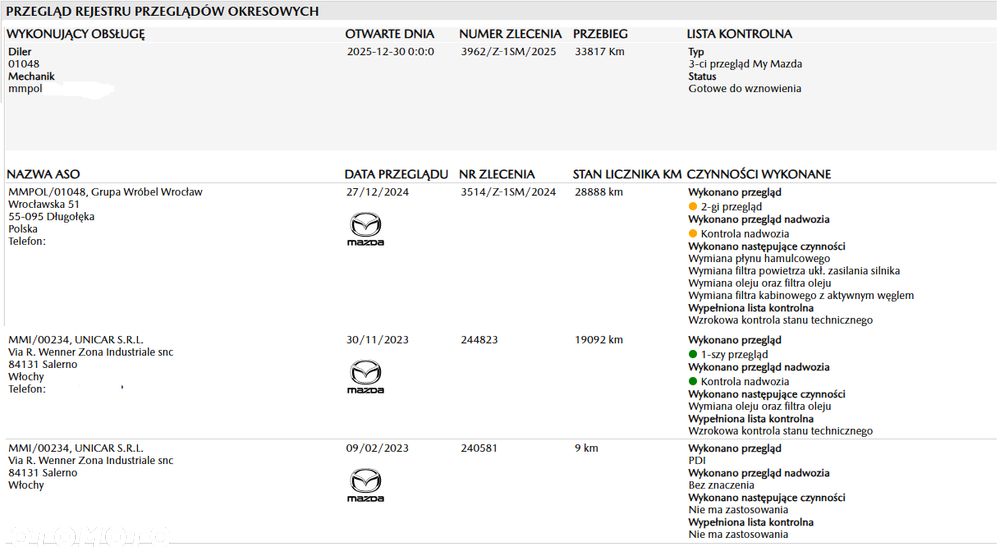Click the PDI inspection type text
Viewport: 1000px width, 557px height.
point(697,461)
